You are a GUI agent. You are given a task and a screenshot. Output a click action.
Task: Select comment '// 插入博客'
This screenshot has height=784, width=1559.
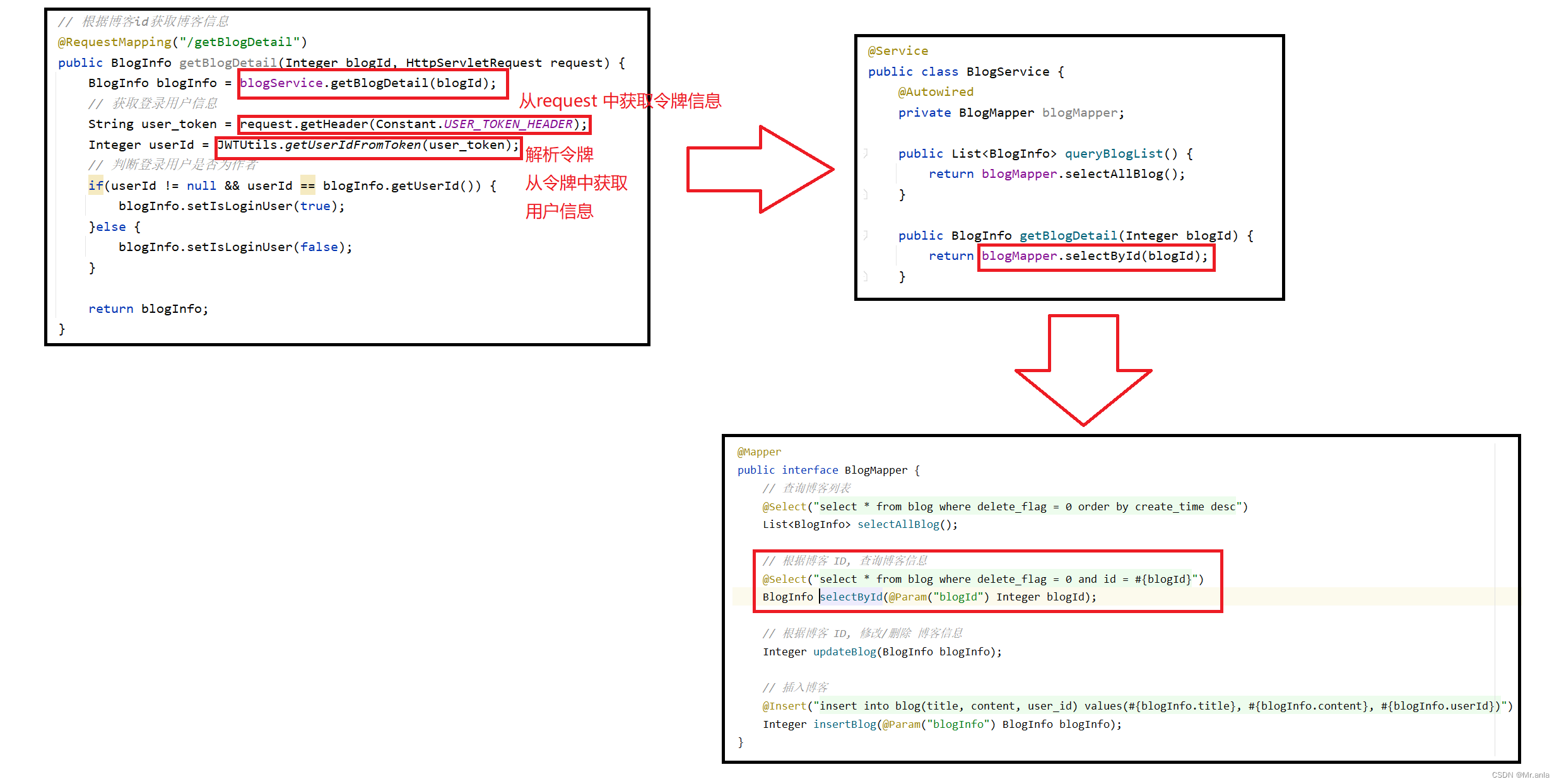795,688
